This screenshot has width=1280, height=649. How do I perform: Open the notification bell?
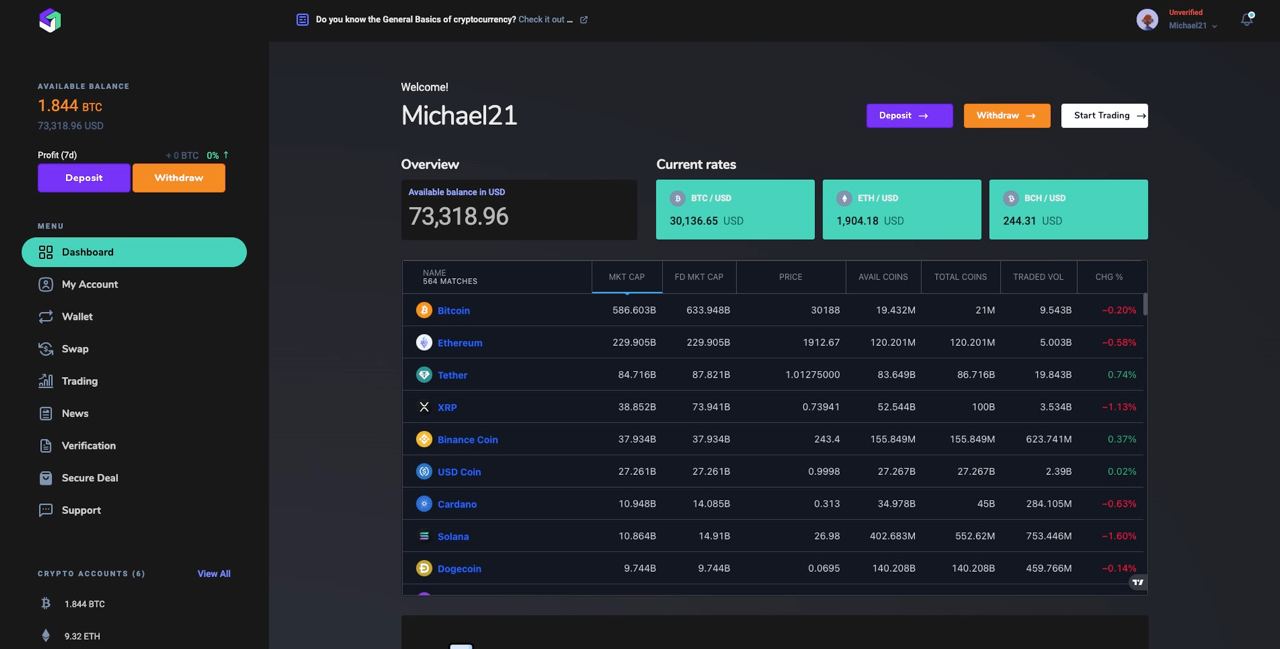1247,19
